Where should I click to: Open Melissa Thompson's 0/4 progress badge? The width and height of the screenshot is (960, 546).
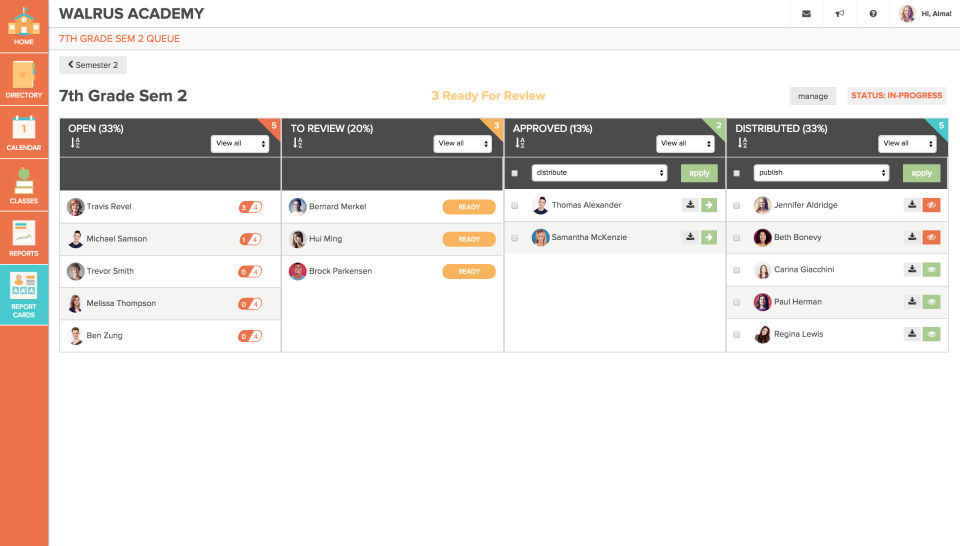[x=250, y=304]
